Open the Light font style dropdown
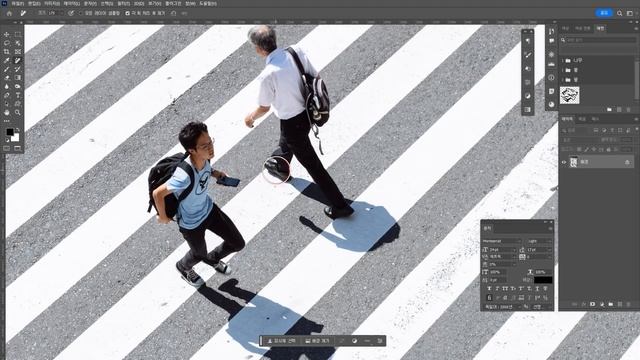 540,241
